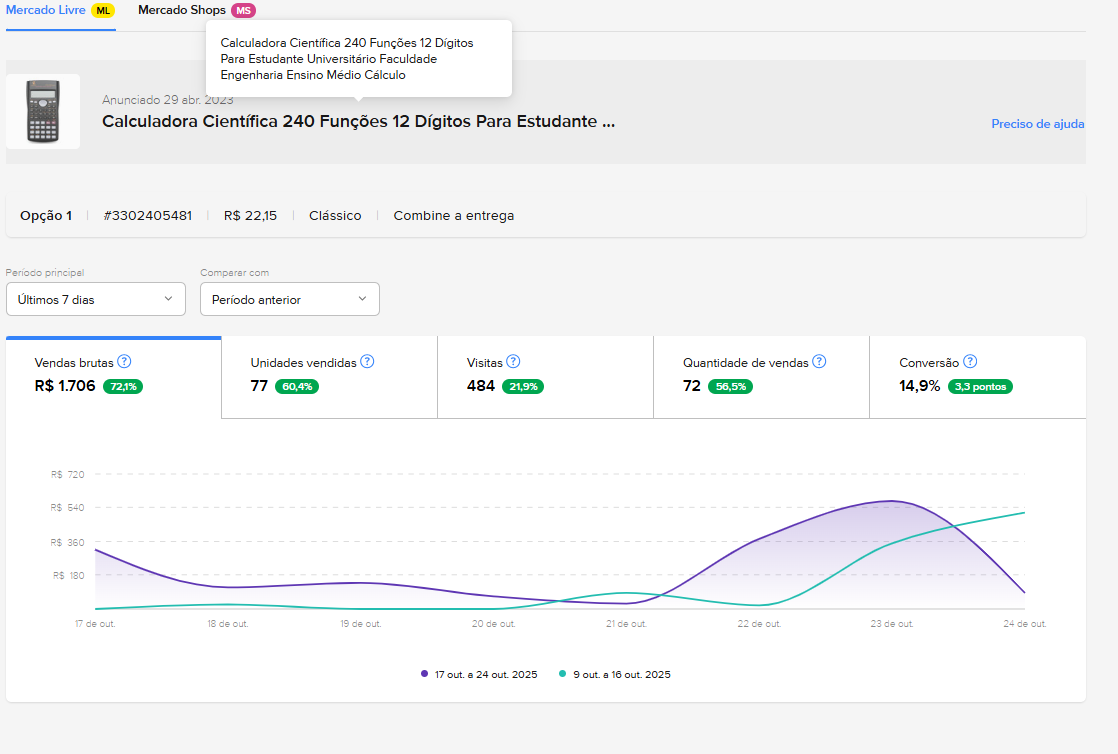This screenshot has width=1118, height=754.
Task: Select the Mercado Livre tab
Action: click(x=46, y=10)
